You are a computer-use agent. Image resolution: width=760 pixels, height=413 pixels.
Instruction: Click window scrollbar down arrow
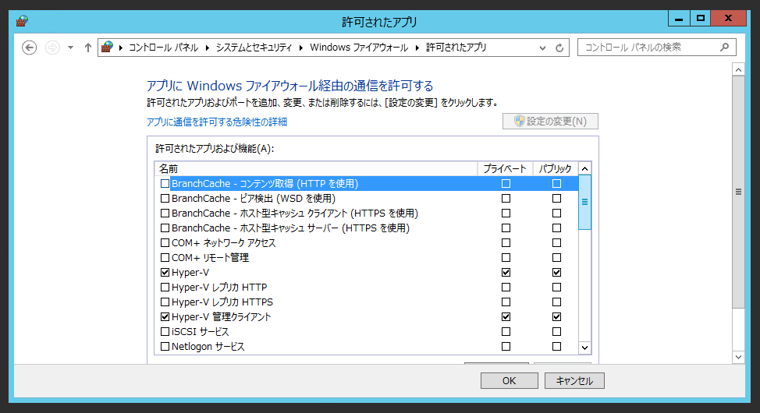pyautogui.click(x=738, y=357)
